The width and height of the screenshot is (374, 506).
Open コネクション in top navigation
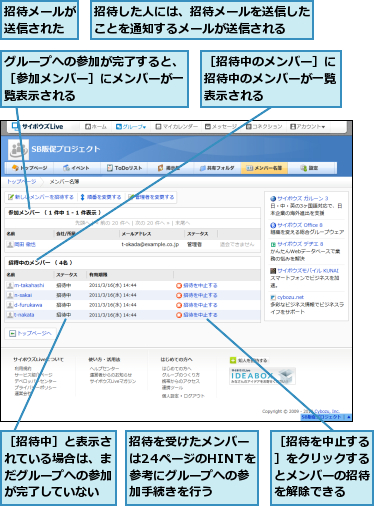coord(264,127)
